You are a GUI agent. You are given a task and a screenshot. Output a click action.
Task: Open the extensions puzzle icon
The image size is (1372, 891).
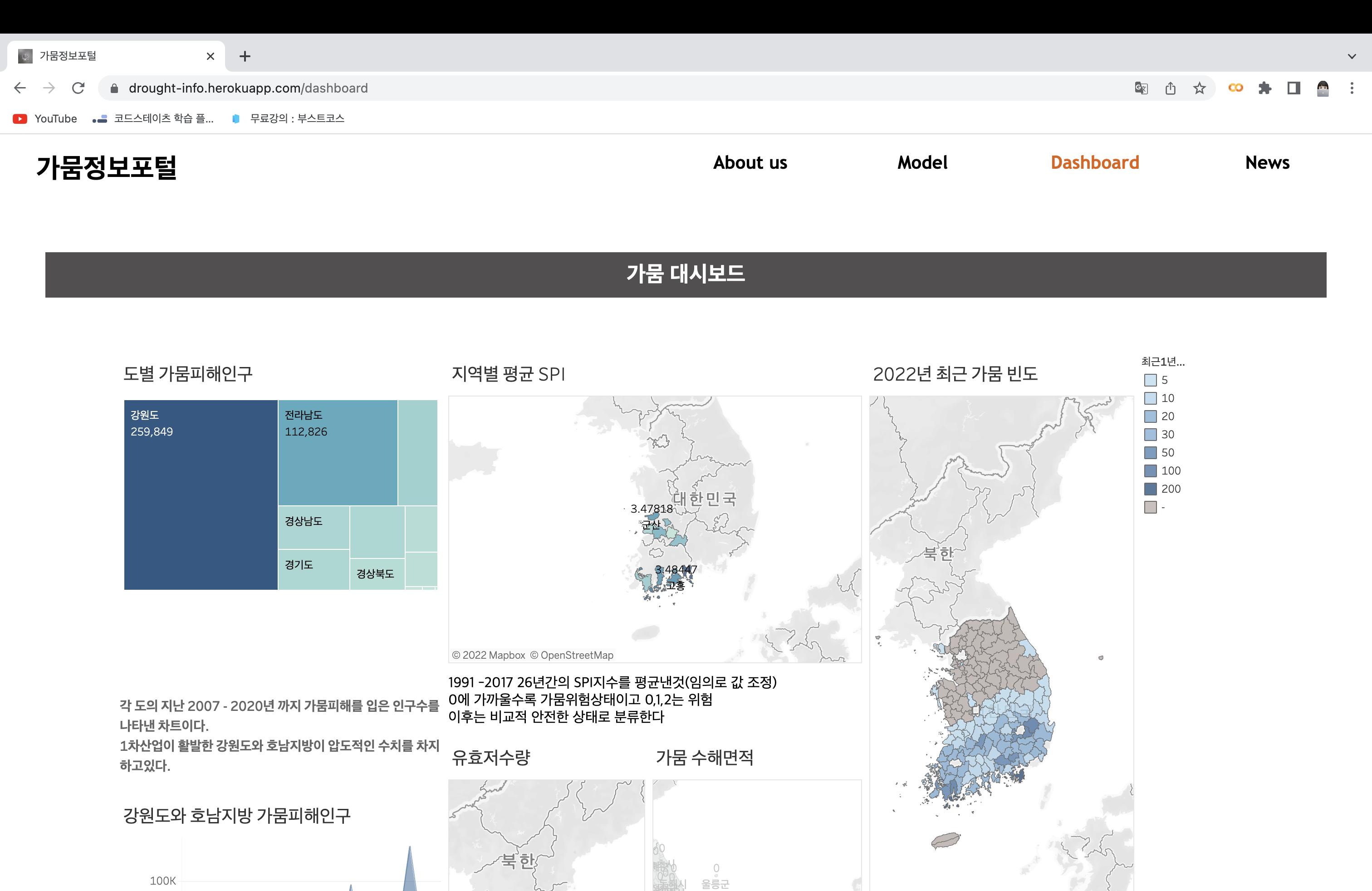click(1265, 88)
